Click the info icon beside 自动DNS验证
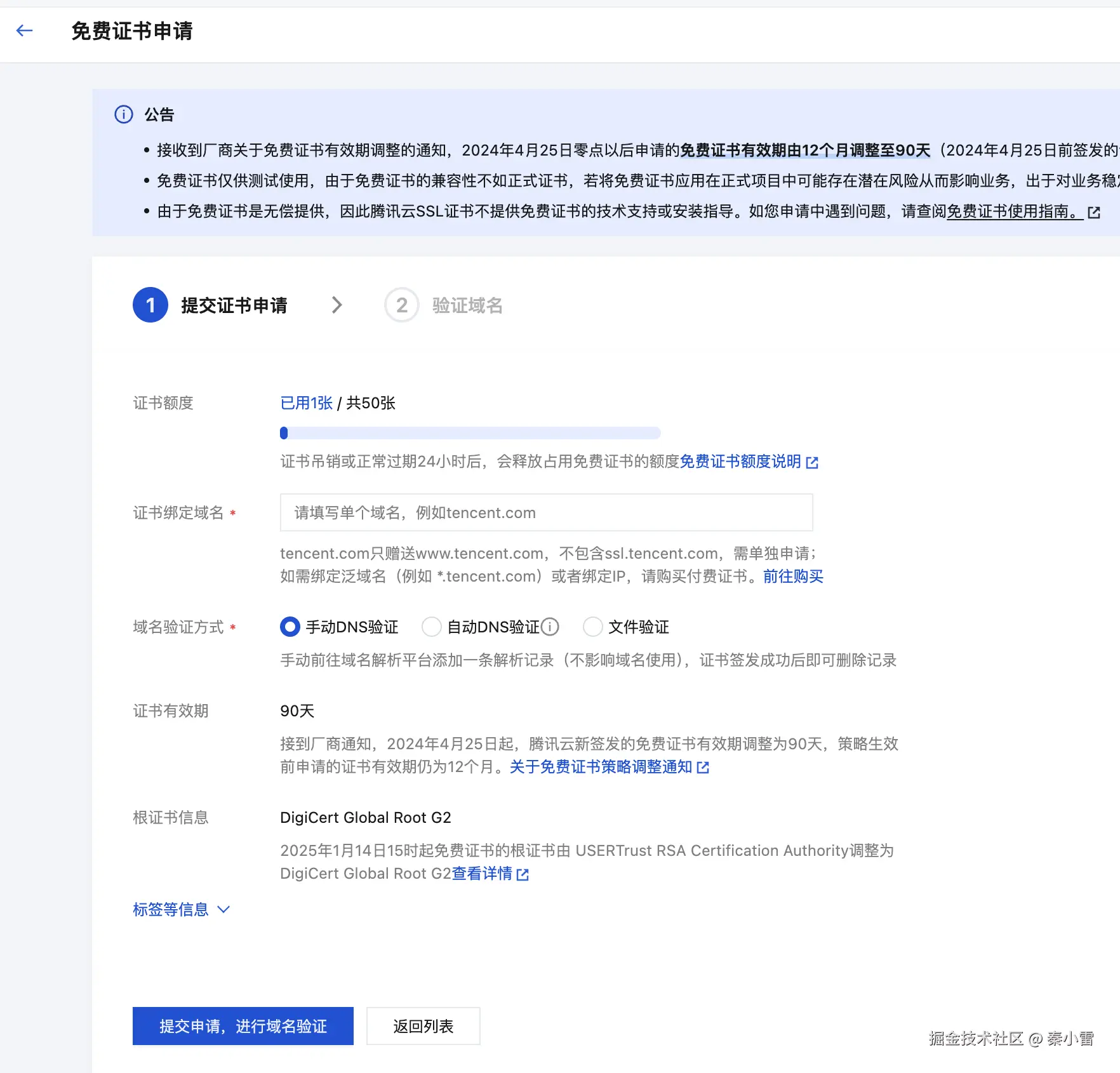 550,627
